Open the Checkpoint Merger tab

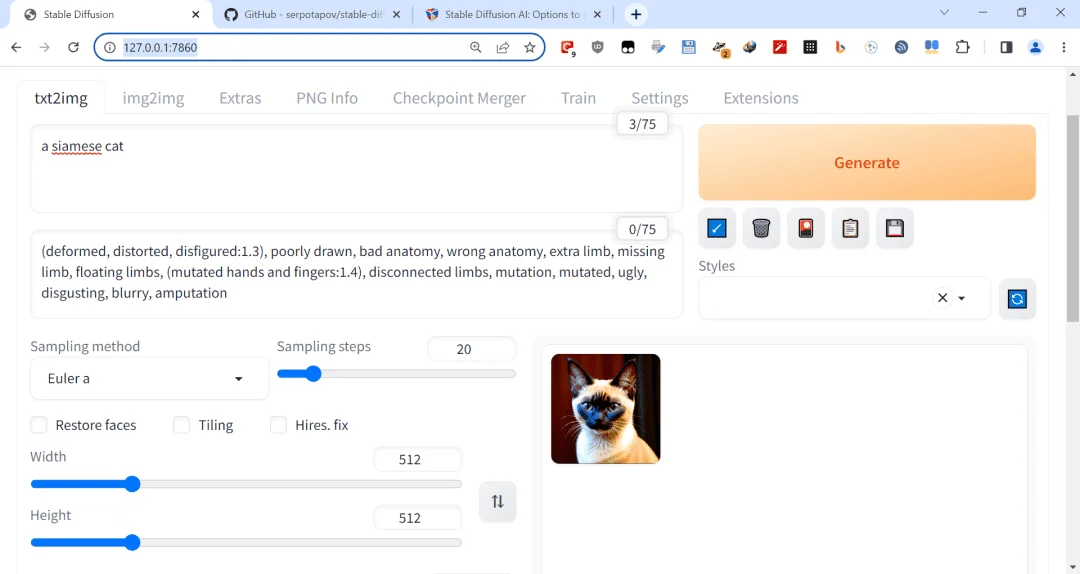pyautogui.click(x=459, y=98)
